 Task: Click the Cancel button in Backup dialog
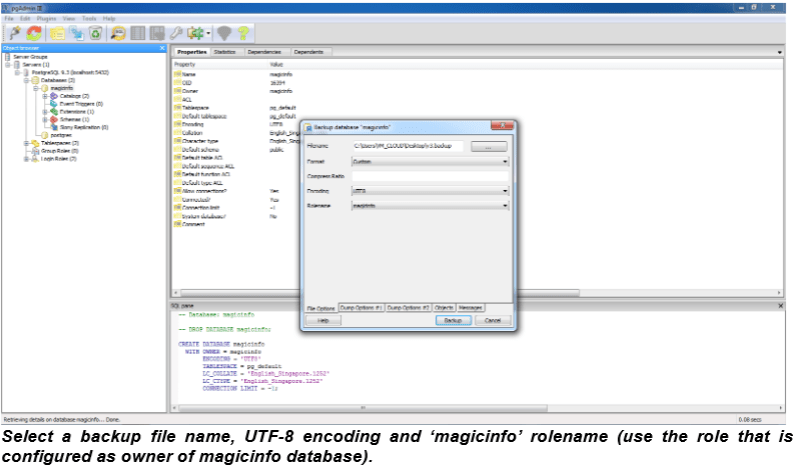coord(492,320)
